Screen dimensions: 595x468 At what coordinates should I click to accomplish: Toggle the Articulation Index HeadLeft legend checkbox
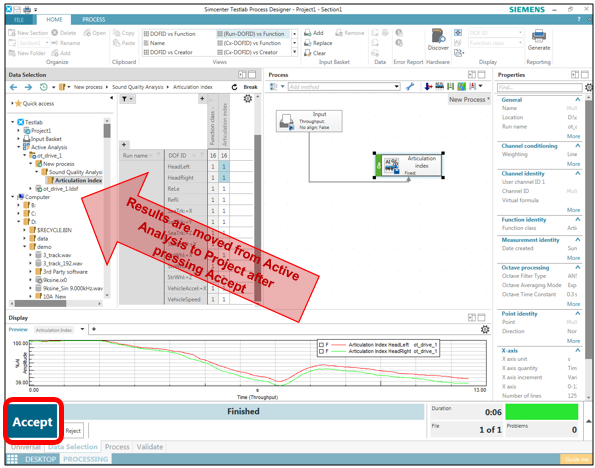pyautogui.click(x=321, y=345)
